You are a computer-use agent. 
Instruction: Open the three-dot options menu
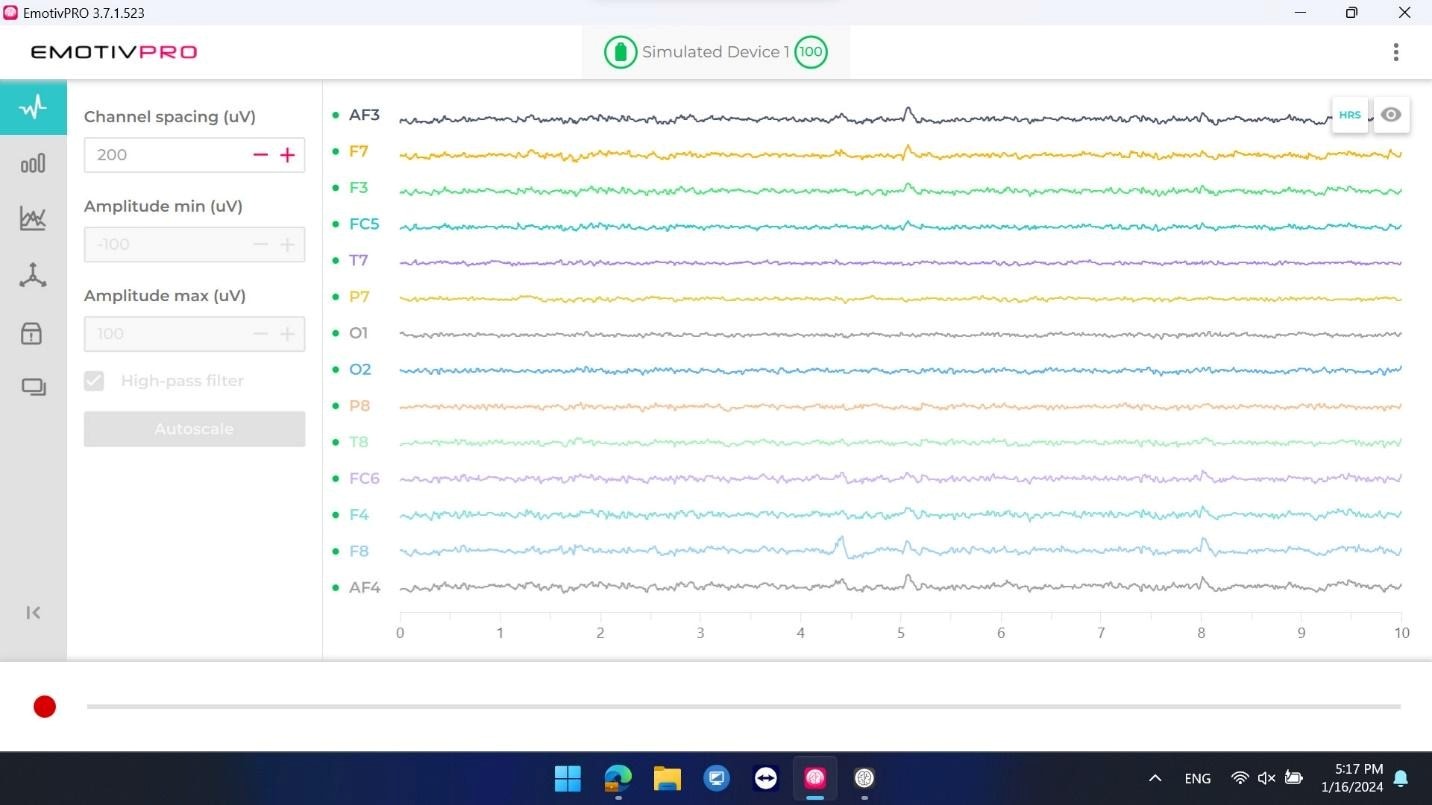(1395, 52)
